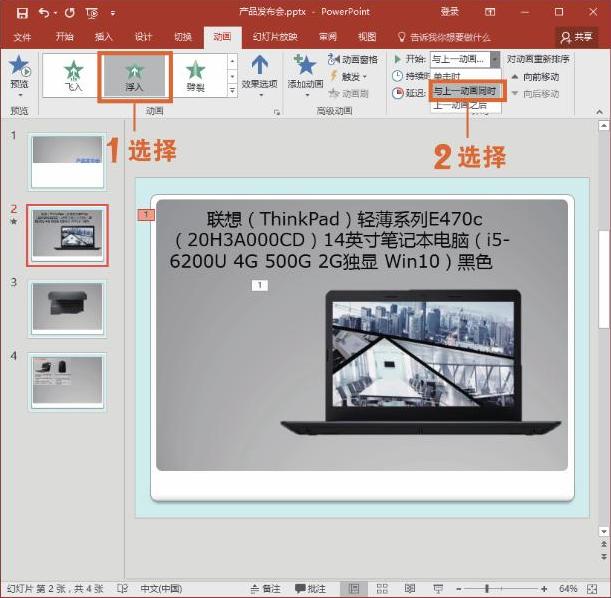Open the 动画窗格 animation pane
Screen dimensions: 611x598
point(353,59)
